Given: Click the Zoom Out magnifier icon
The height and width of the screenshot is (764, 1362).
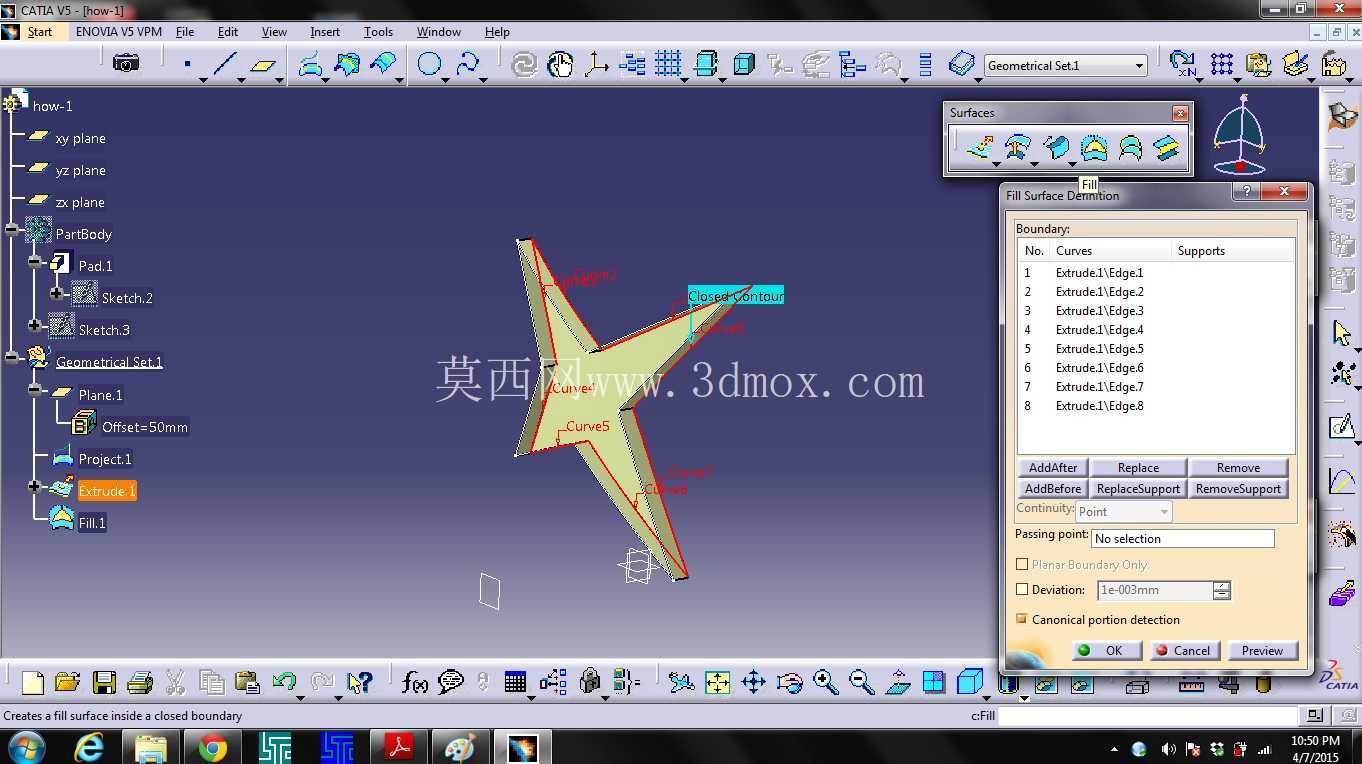Looking at the screenshot, I should point(861,683).
